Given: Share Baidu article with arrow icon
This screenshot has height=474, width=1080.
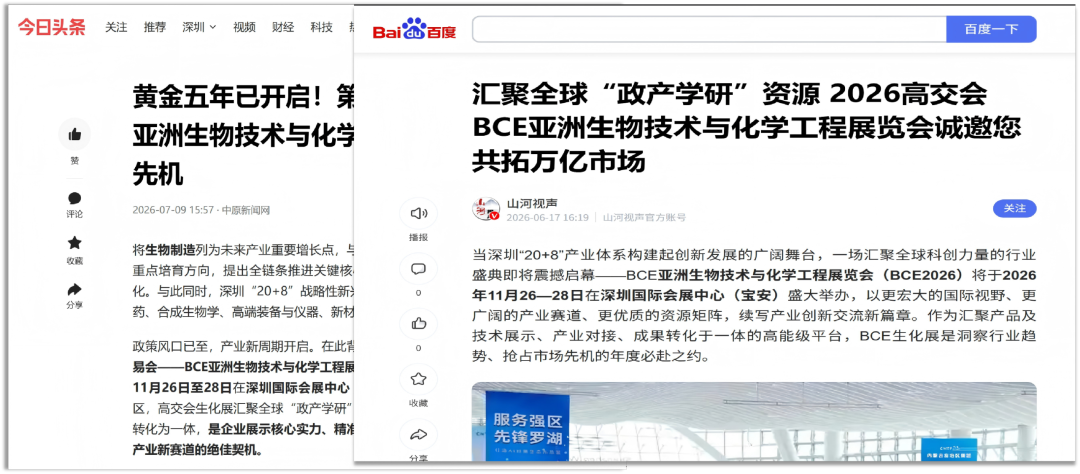Looking at the screenshot, I should [x=418, y=435].
